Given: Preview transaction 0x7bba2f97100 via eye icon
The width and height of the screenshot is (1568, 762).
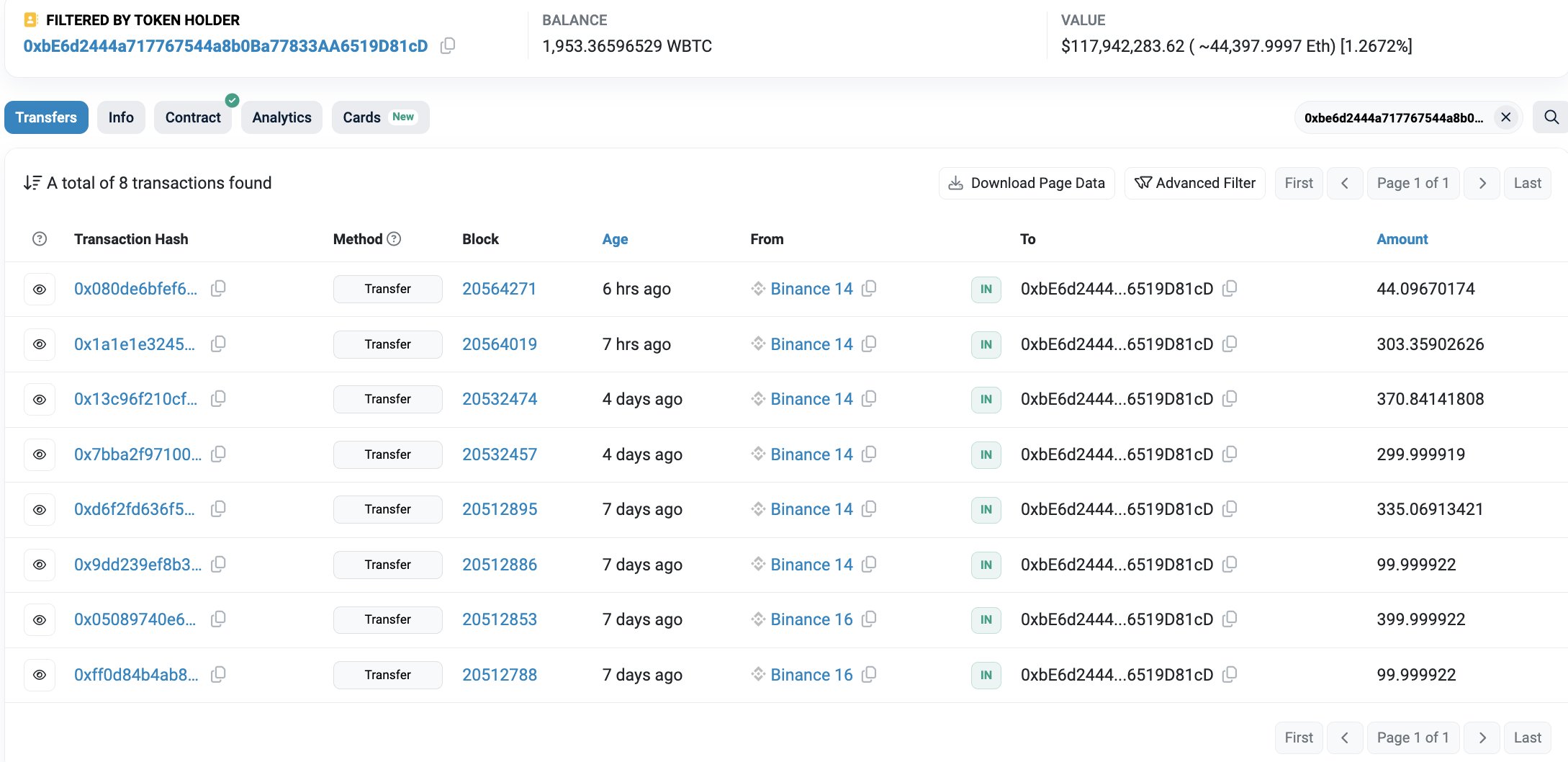Looking at the screenshot, I should pyautogui.click(x=40, y=454).
